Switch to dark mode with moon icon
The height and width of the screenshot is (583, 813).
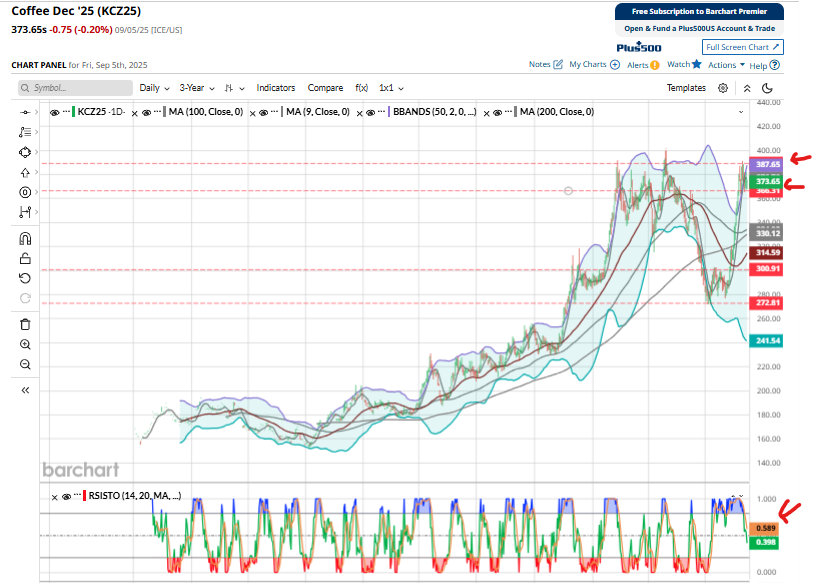tap(767, 88)
